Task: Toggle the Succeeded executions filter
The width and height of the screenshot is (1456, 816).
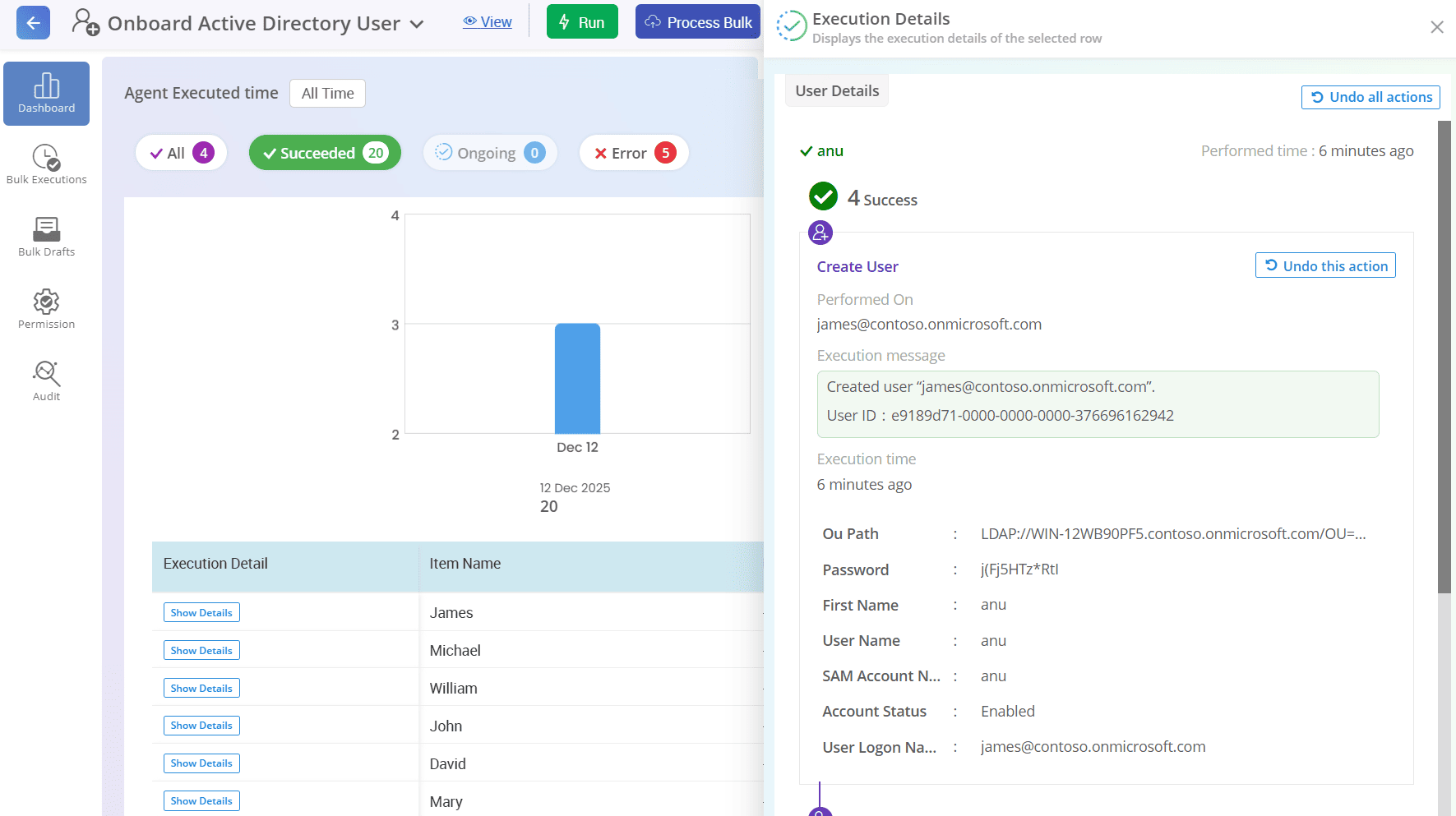Action: click(324, 152)
